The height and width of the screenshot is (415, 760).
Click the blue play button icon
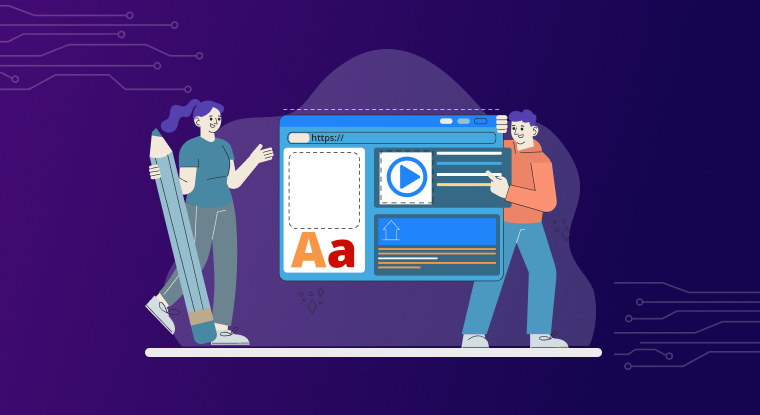click(x=406, y=177)
